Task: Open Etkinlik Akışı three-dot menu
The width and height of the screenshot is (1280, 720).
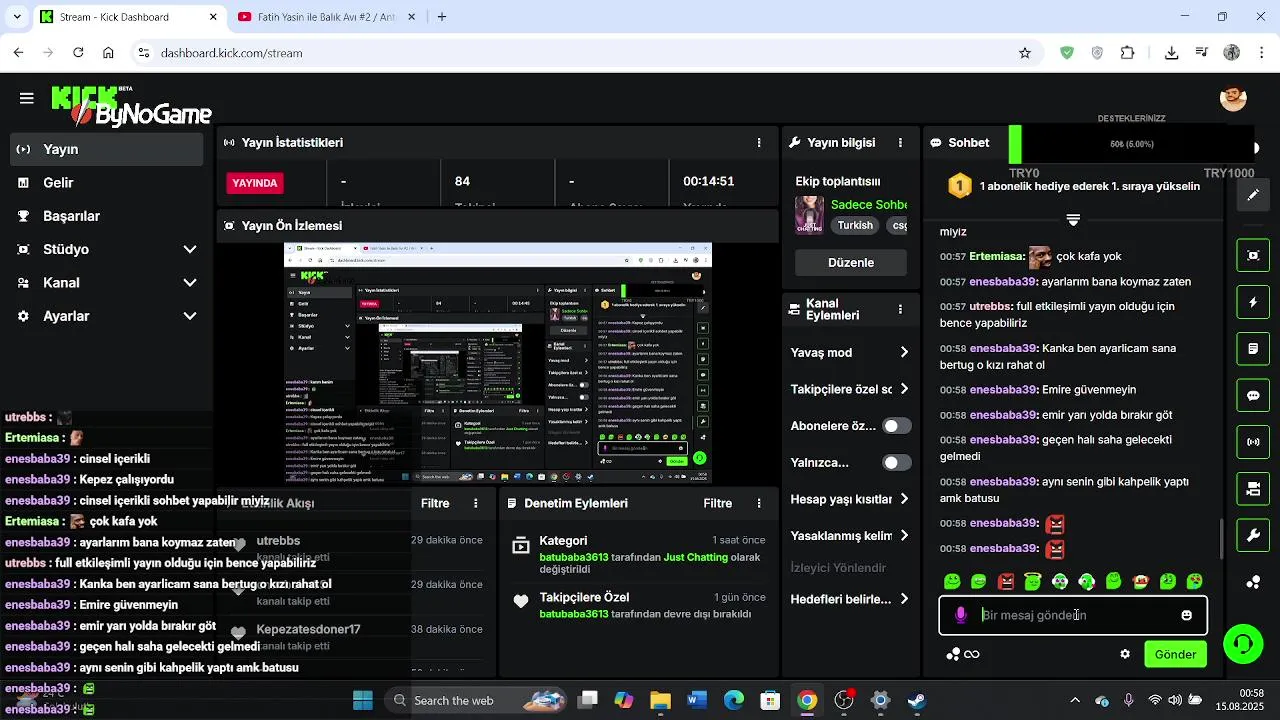Action: tap(476, 504)
